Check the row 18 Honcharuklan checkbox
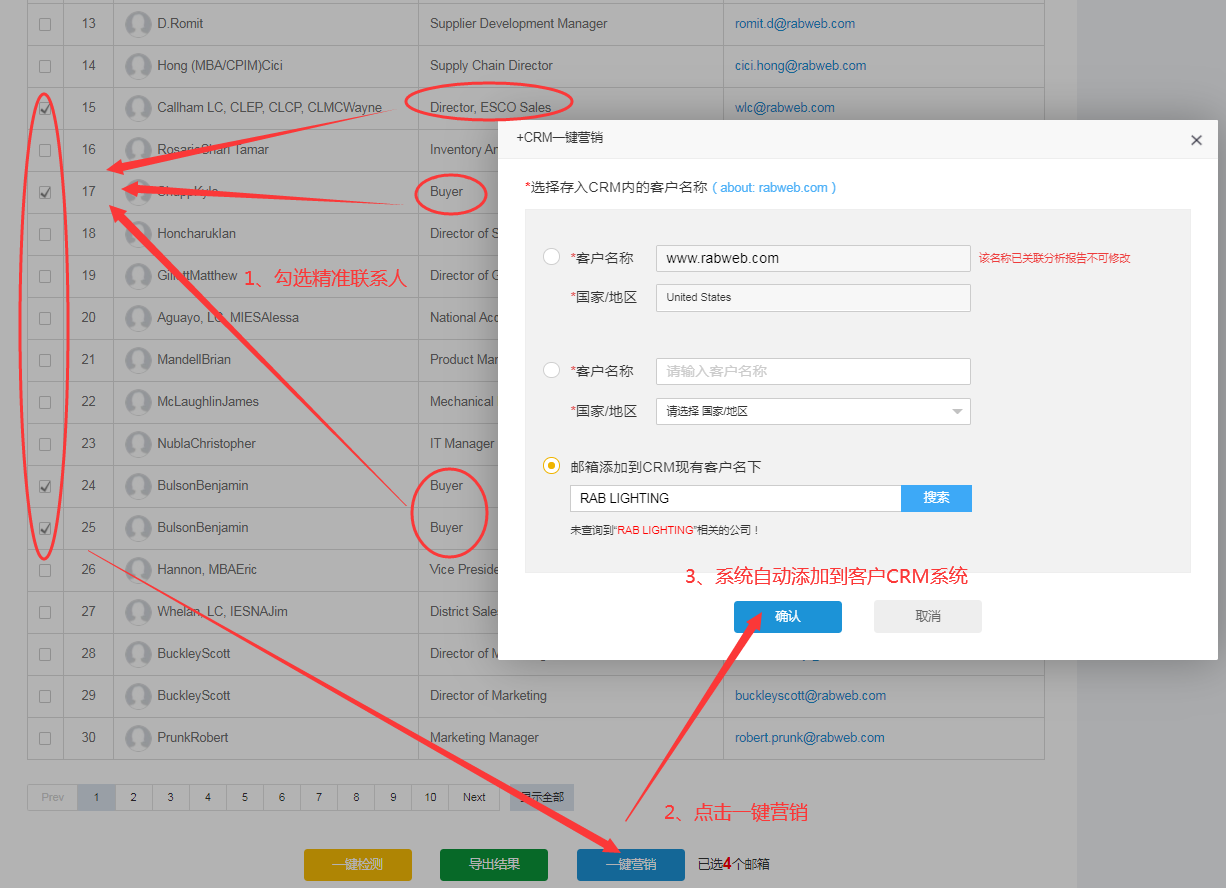1226x888 pixels. (45, 234)
